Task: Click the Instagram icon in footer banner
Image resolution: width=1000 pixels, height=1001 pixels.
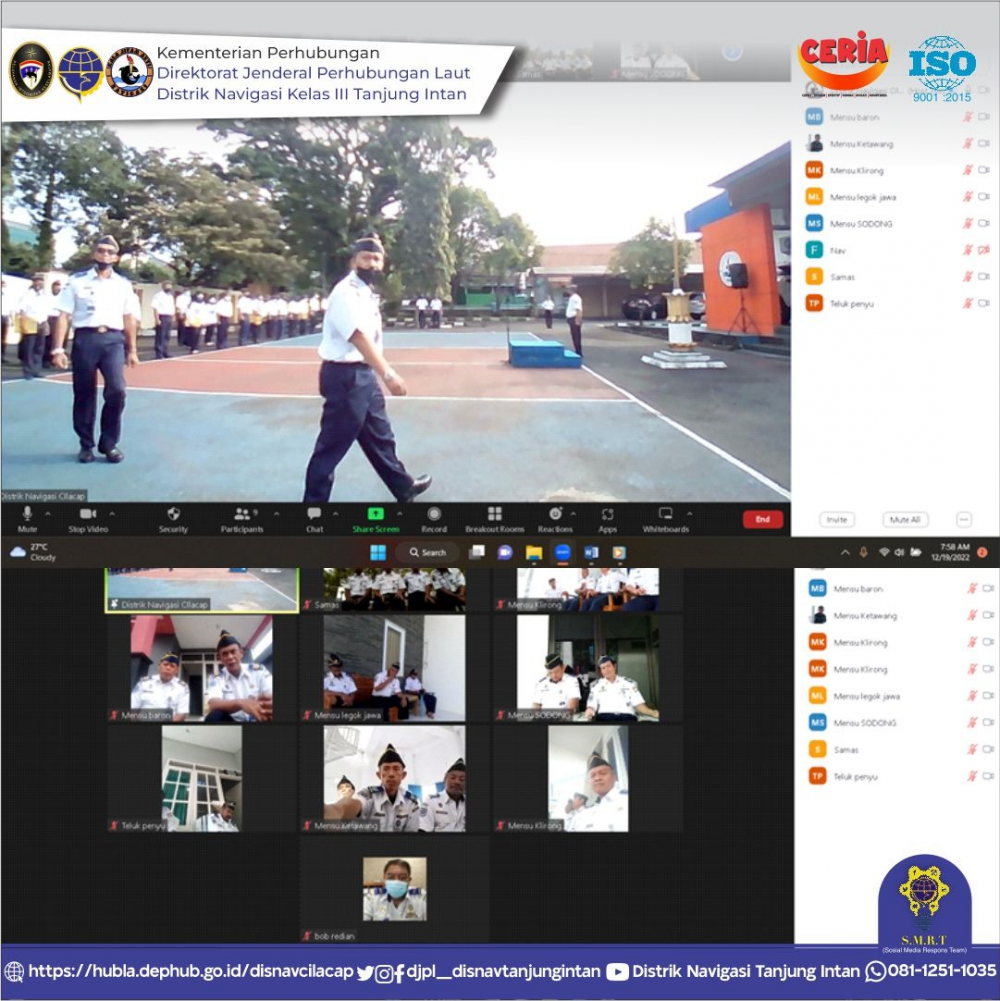Action: click(x=383, y=974)
